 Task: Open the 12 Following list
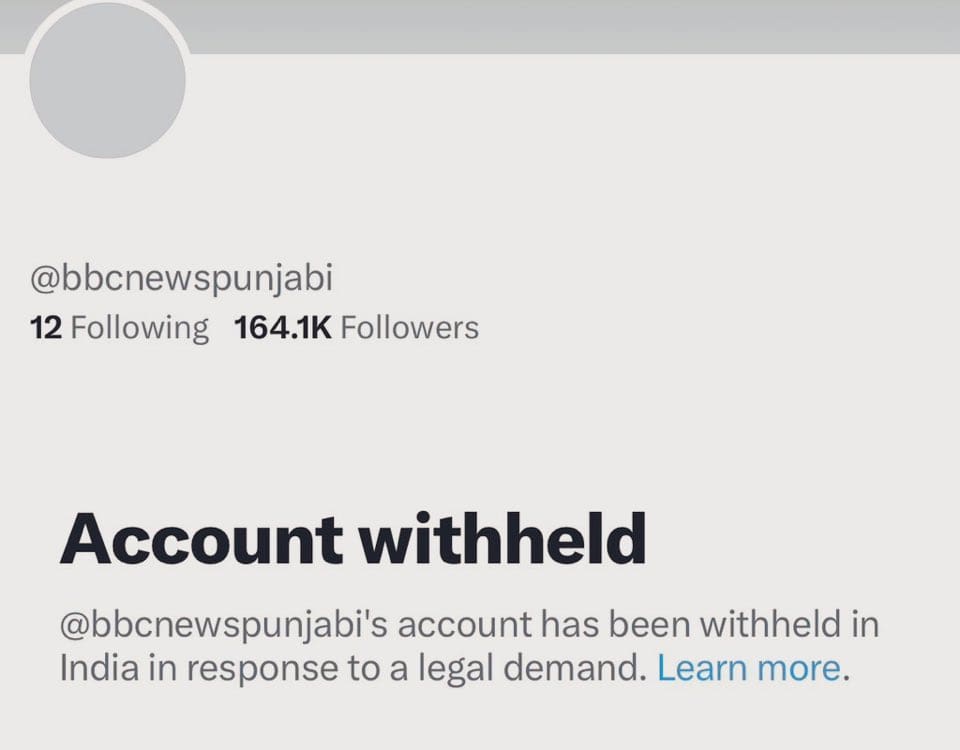pyautogui.click(x=120, y=328)
